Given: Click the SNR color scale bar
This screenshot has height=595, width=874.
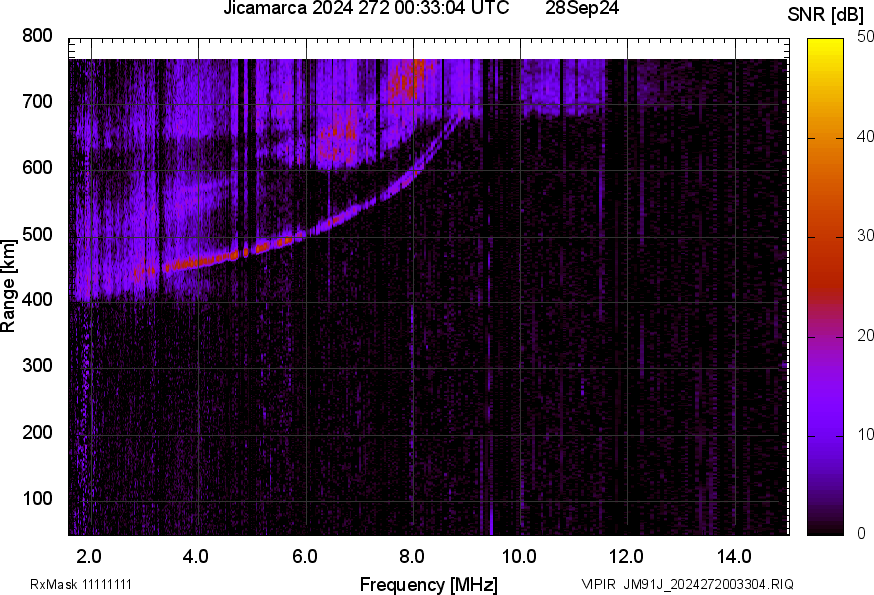Looking at the screenshot, I should (x=826, y=286).
